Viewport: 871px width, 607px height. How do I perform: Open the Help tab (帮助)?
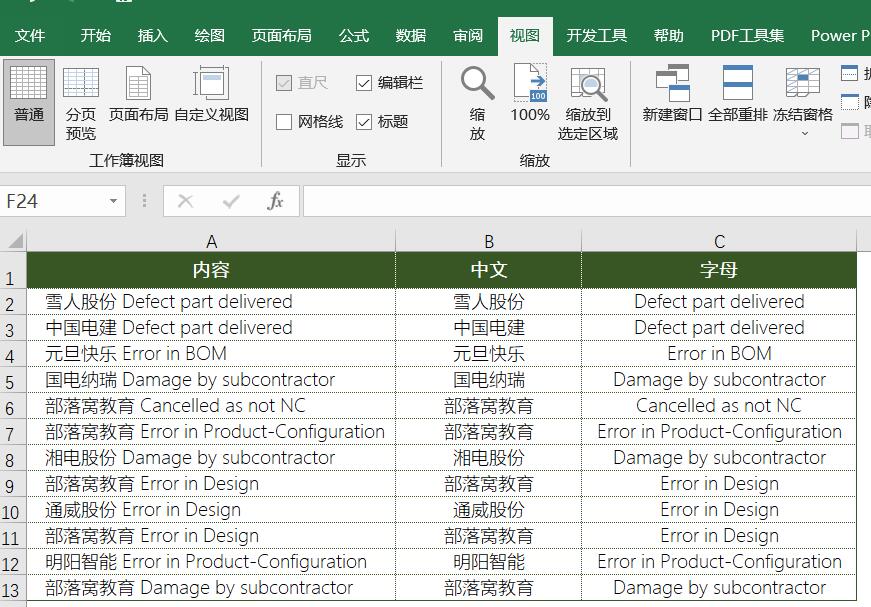click(668, 36)
